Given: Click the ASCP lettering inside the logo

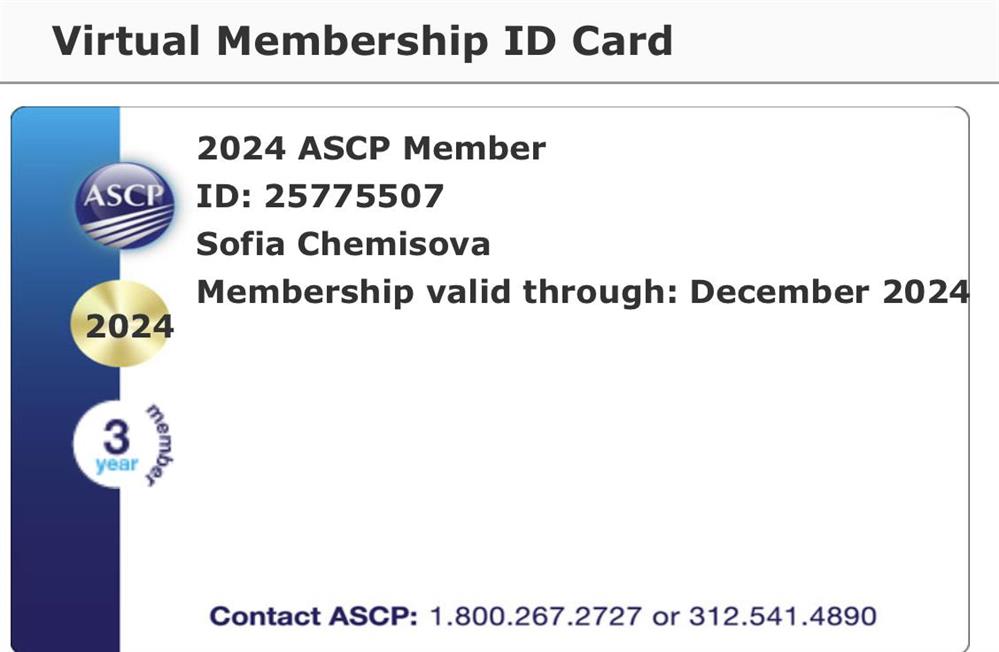Looking at the screenshot, I should [x=124, y=196].
